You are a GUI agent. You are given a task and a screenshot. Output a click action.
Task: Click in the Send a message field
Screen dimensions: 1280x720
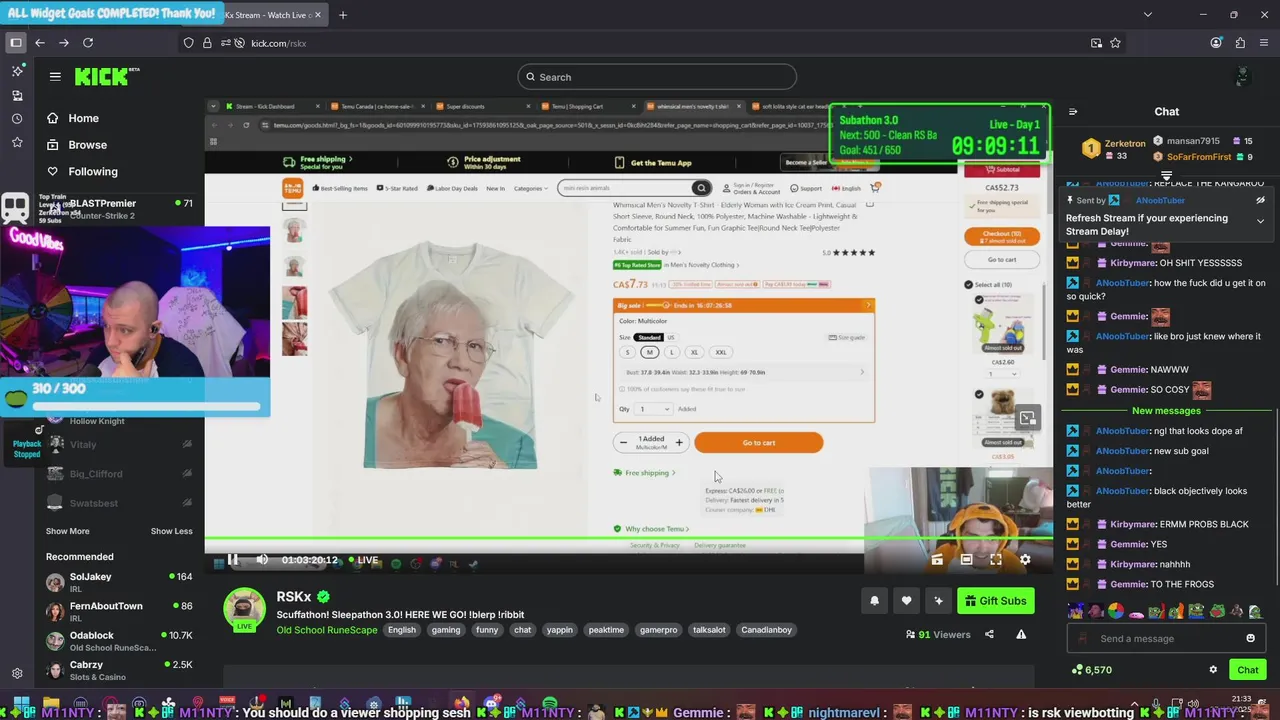coord(1166,639)
